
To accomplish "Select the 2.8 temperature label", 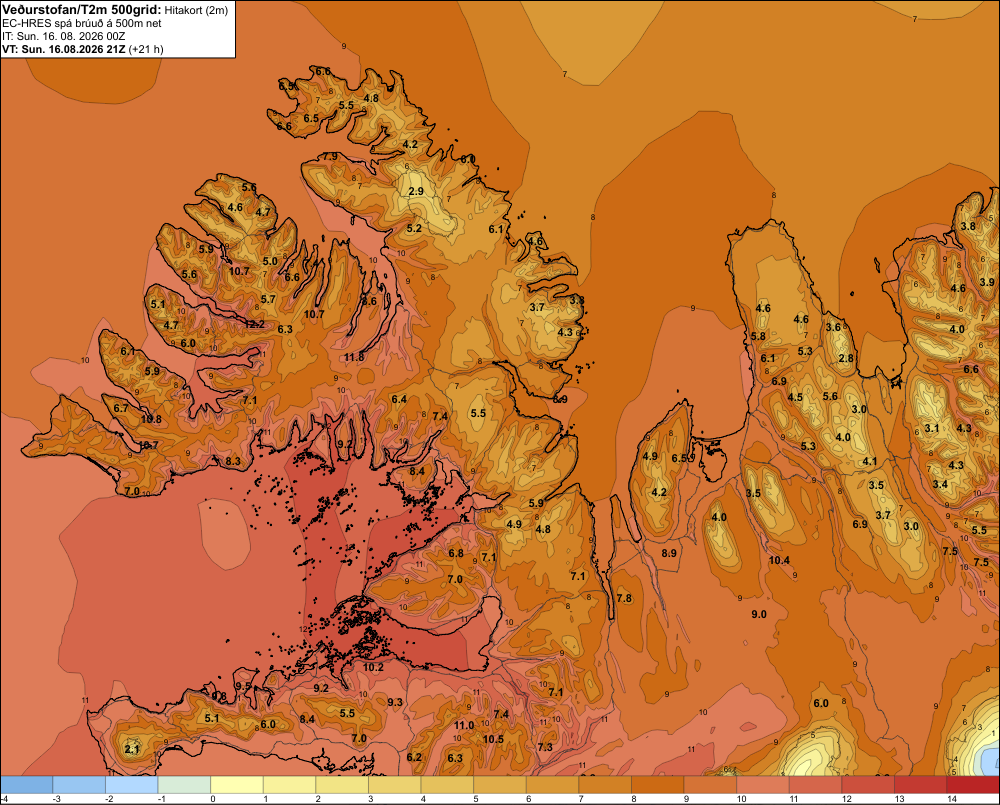I will click(846, 358).
